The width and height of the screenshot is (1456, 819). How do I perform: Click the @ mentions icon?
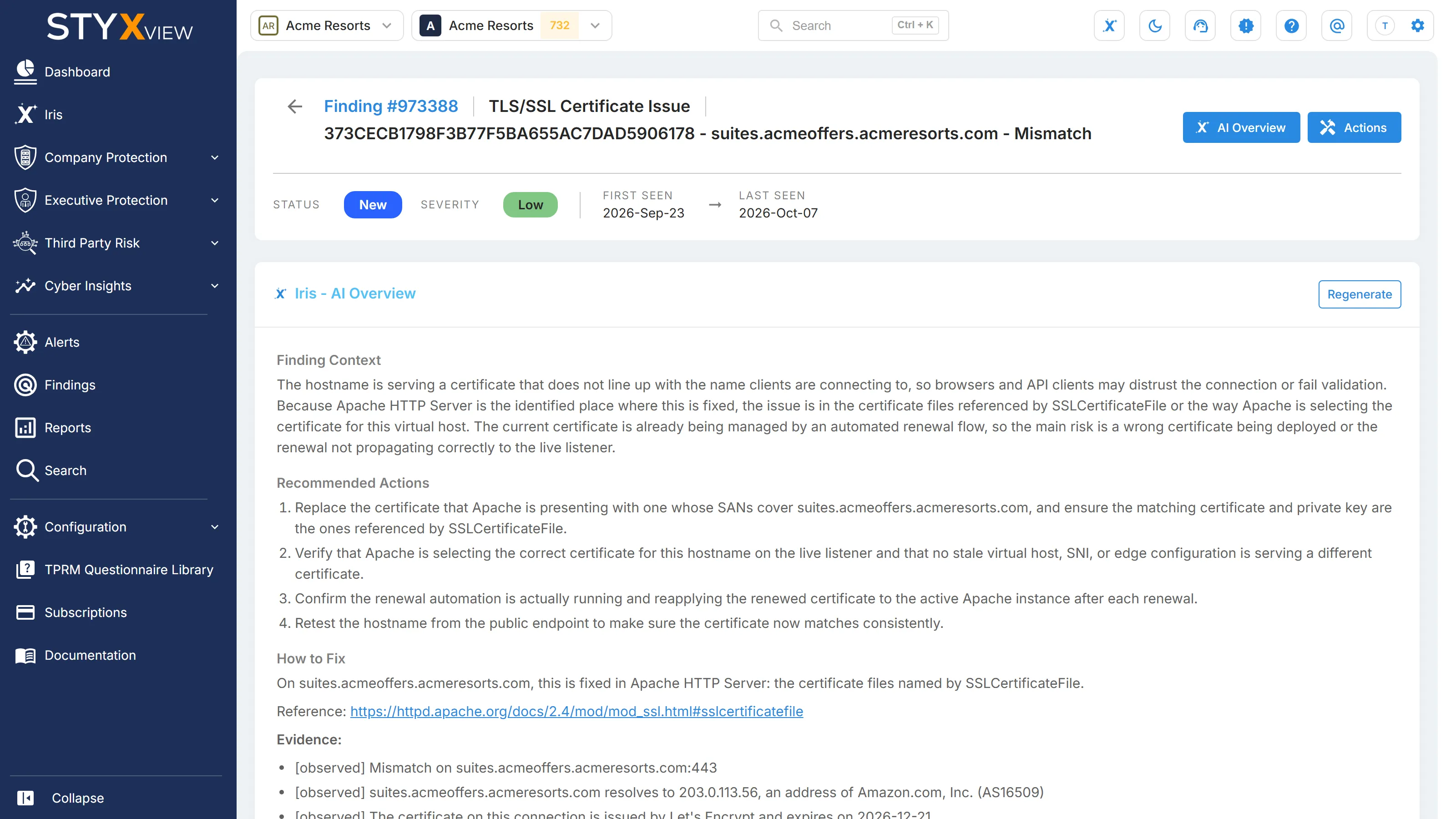coord(1337,25)
